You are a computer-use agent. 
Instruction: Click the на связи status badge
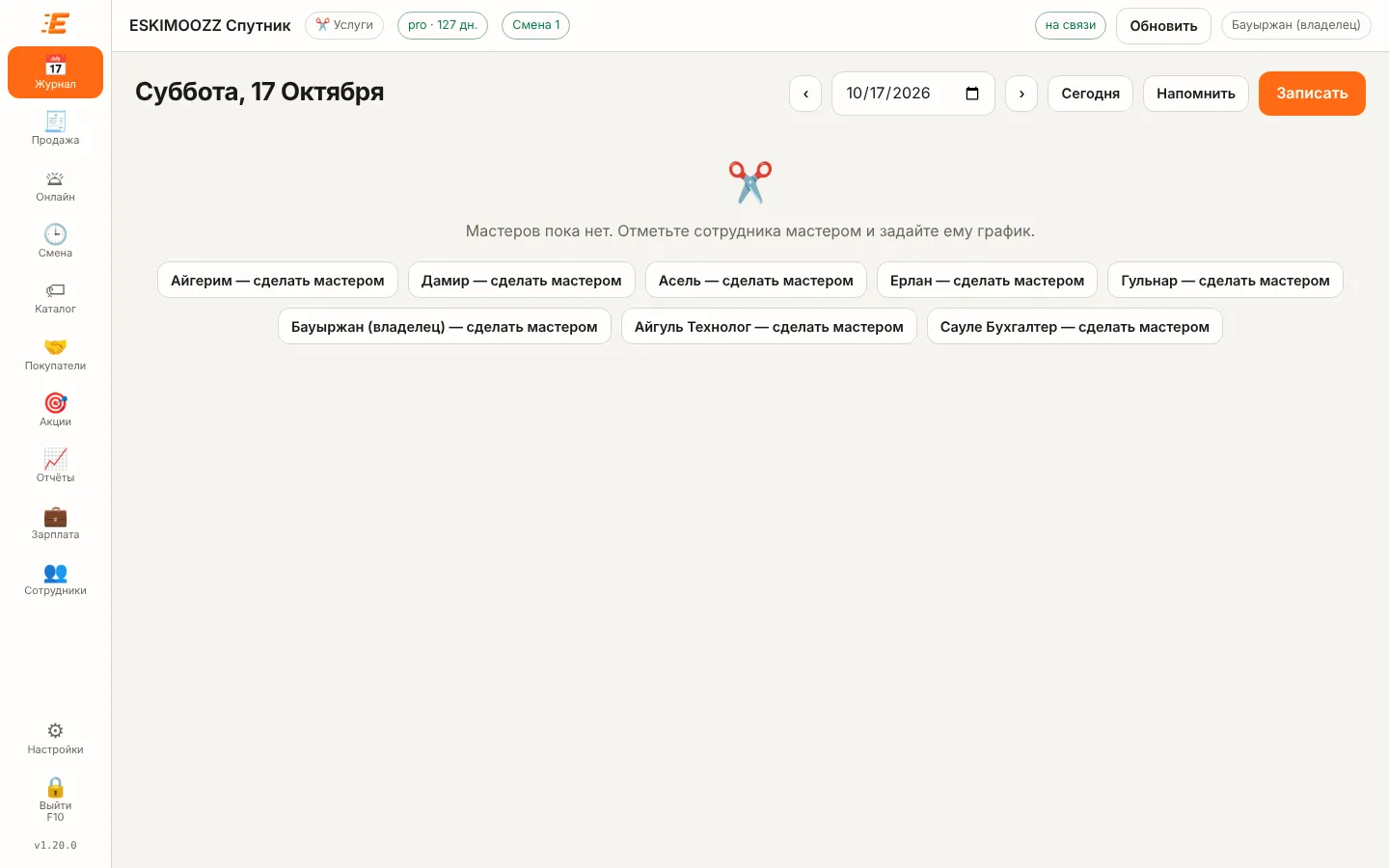[x=1071, y=25]
